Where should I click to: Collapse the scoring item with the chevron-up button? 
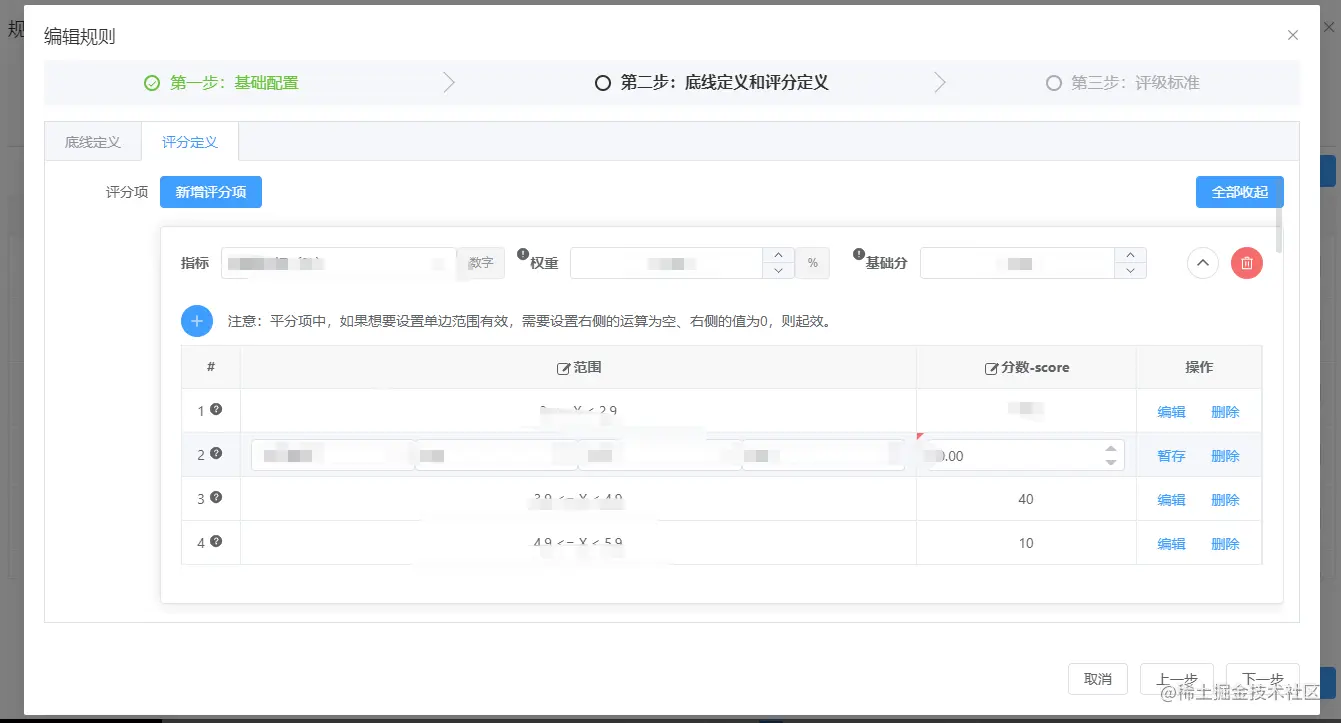click(x=1203, y=263)
